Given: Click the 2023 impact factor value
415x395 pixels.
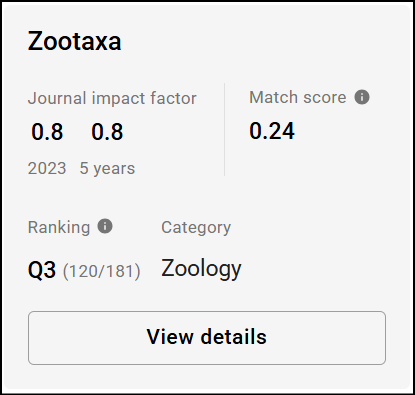Looking at the screenshot, I should click(47, 132).
